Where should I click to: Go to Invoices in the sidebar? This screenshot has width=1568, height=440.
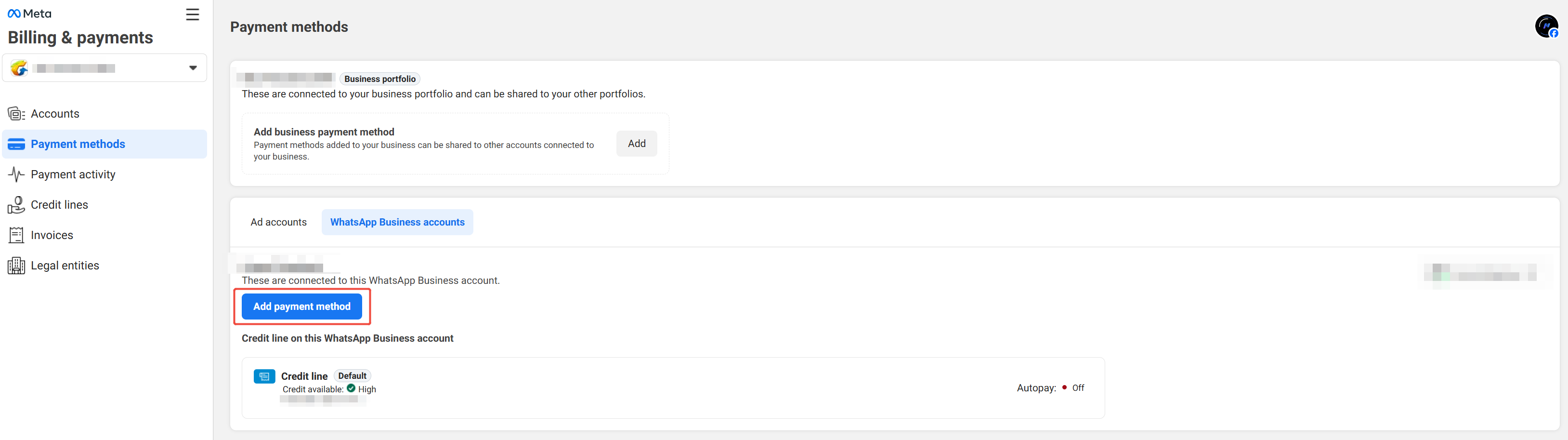coord(52,235)
